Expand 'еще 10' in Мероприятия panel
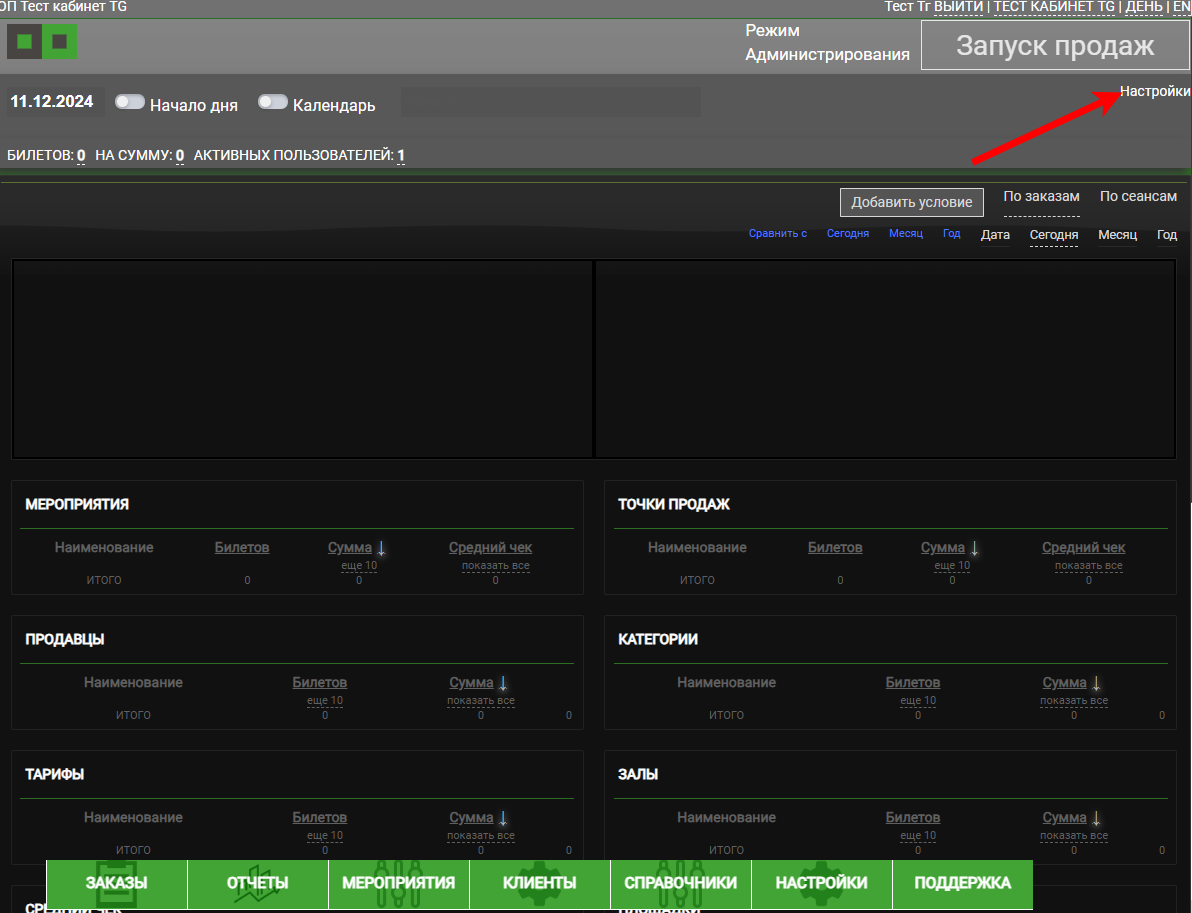This screenshot has width=1192, height=913. pos(359,566)
